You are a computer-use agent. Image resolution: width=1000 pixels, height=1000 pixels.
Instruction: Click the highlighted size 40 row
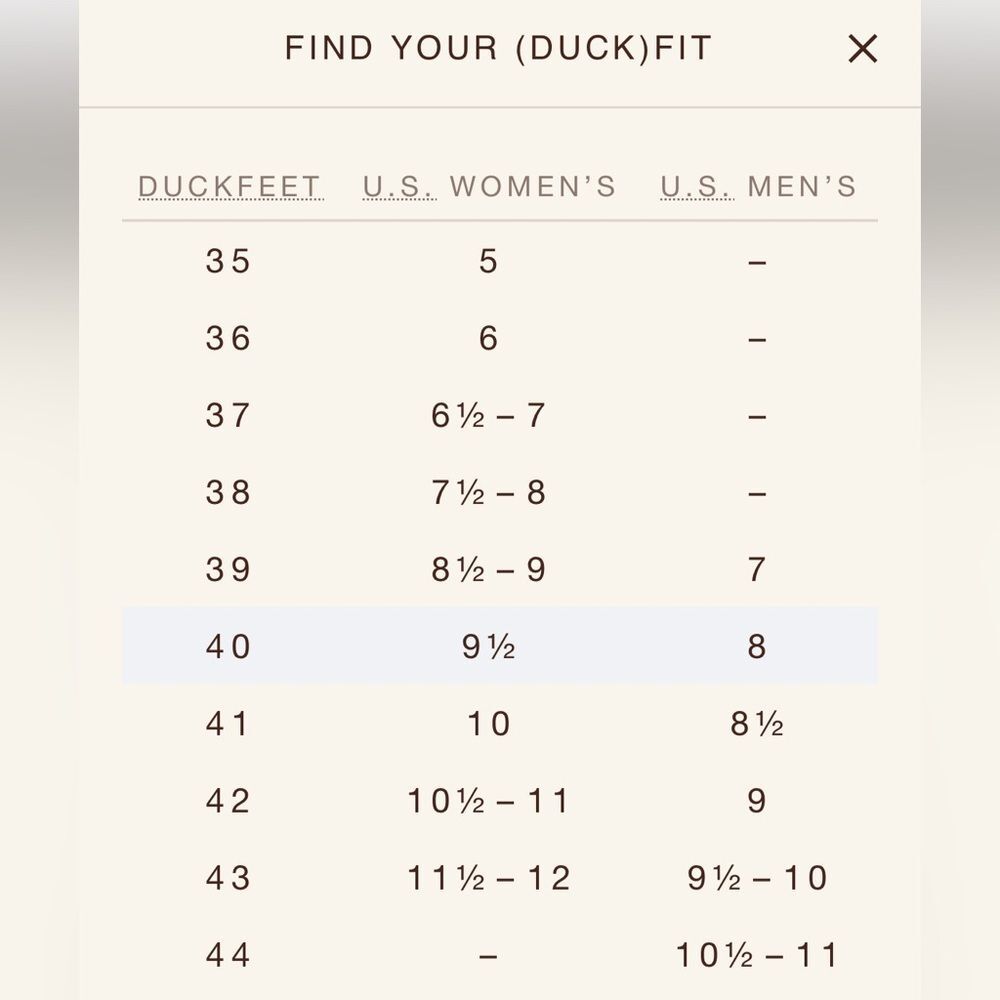click(500, 646)
